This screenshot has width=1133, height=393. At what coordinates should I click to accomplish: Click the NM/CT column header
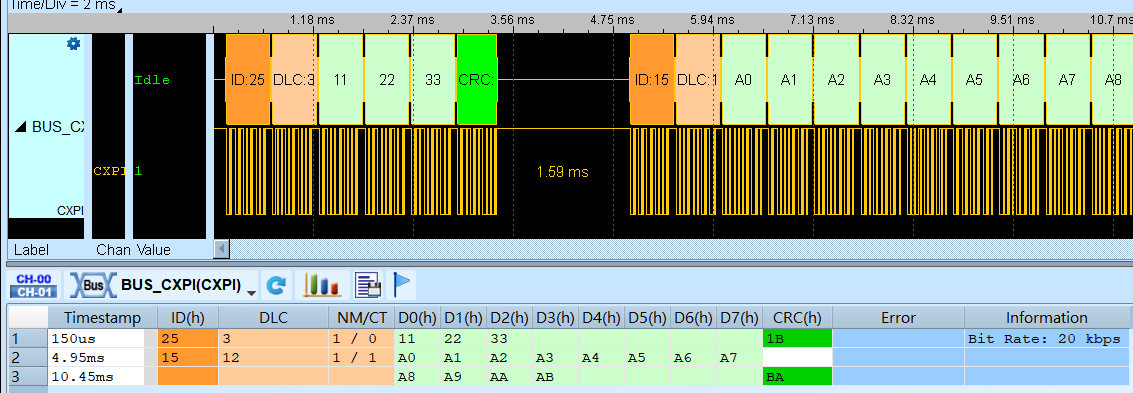361,317
